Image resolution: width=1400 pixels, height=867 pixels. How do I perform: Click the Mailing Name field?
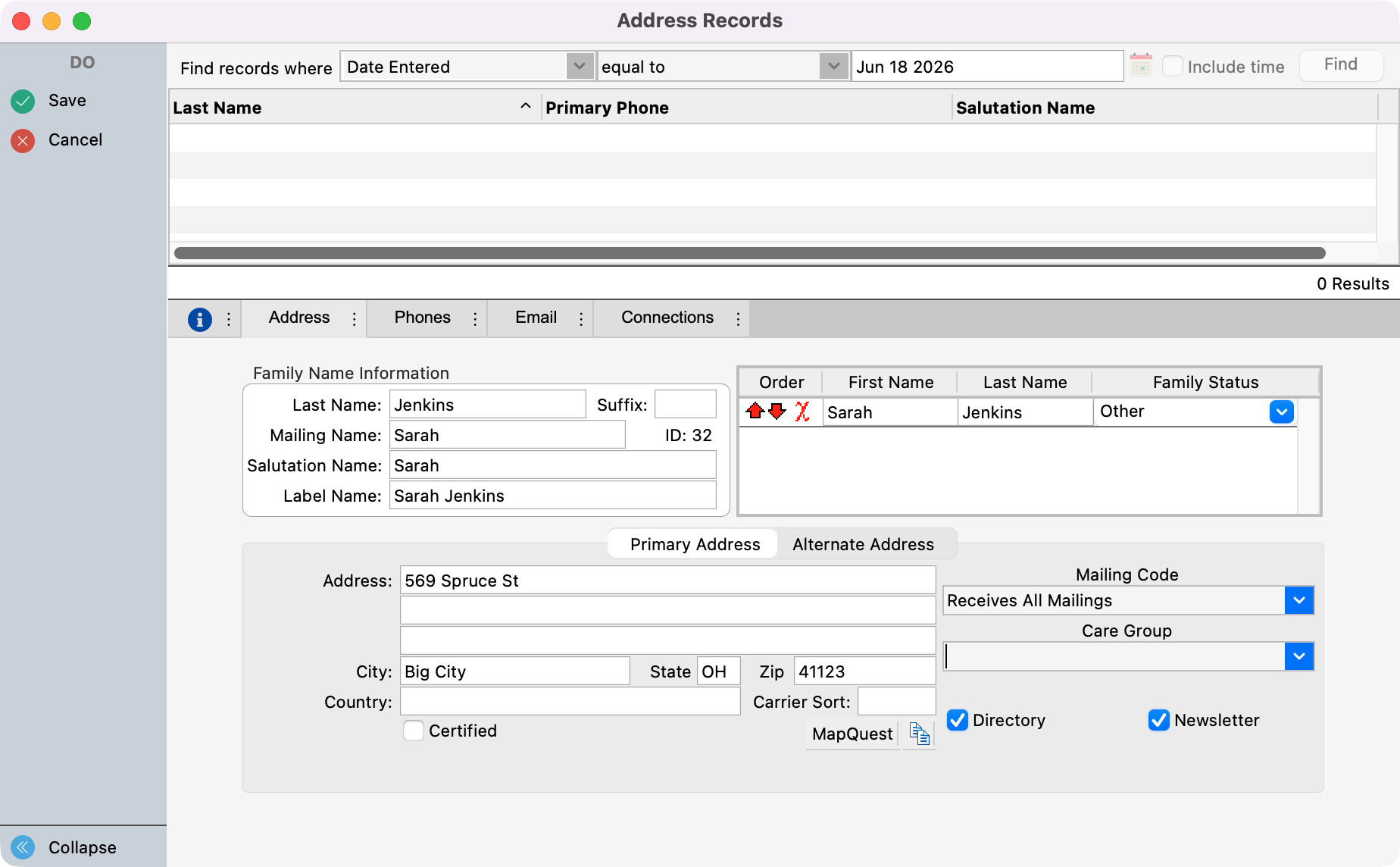click(508, 435)
